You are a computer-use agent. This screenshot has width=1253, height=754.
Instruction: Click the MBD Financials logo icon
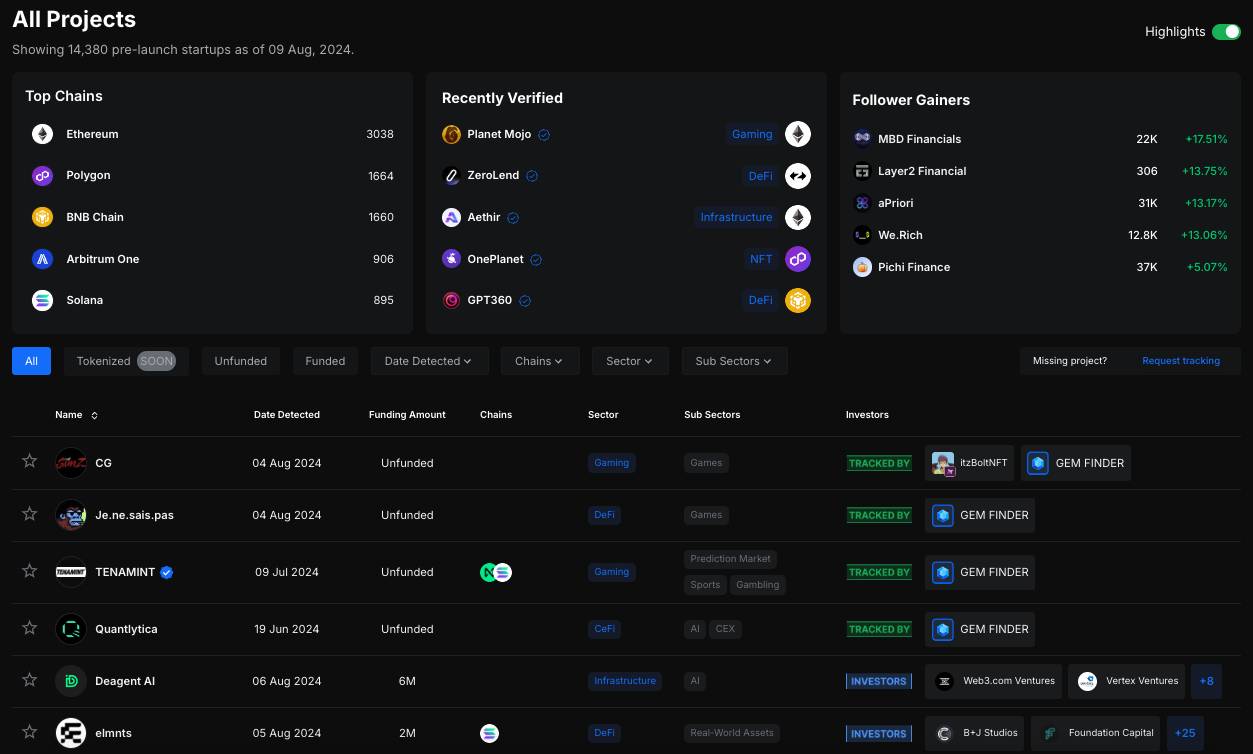click(862, 139)
